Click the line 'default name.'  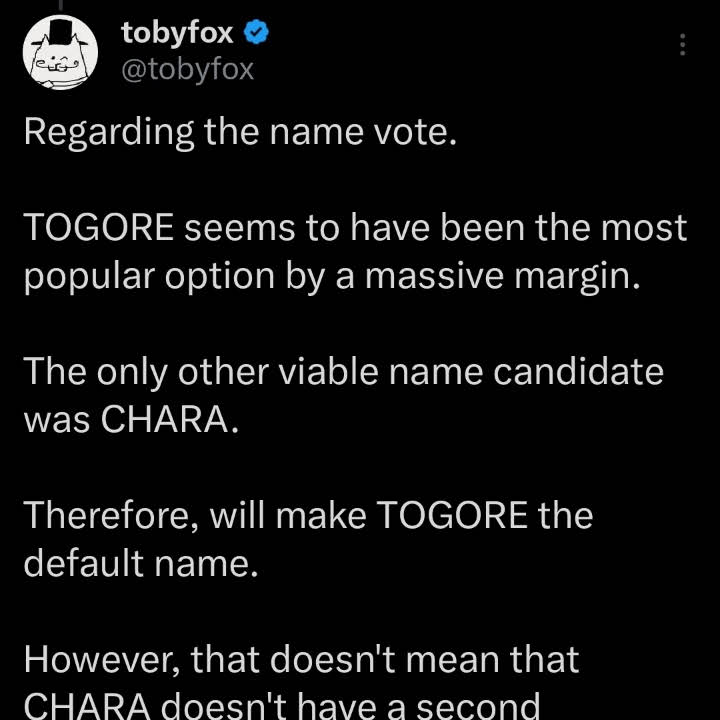point(141,563)
